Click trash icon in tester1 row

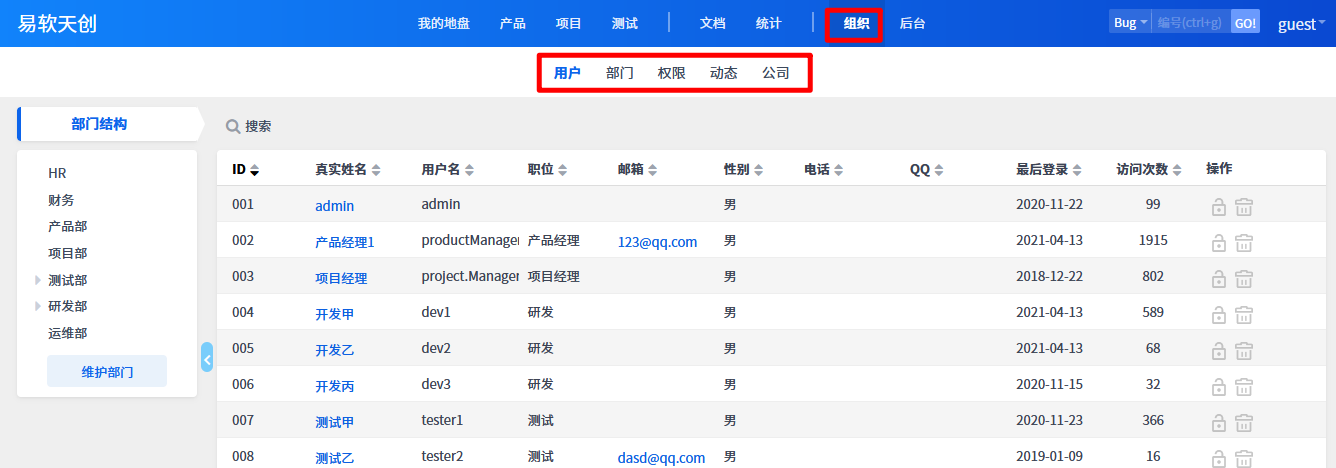click(1244, 423)
